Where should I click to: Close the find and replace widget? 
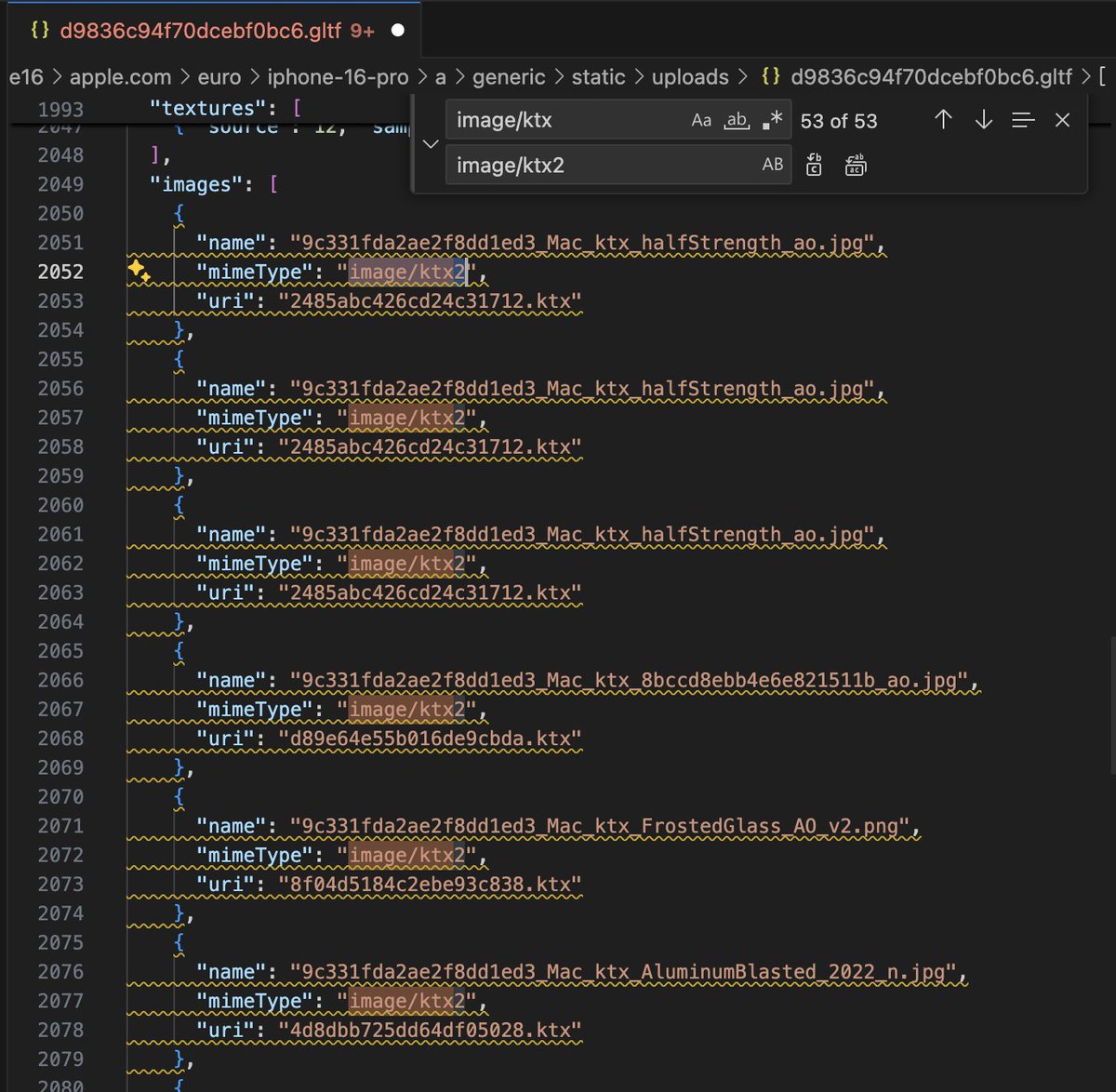click(x=1062, y=120)
